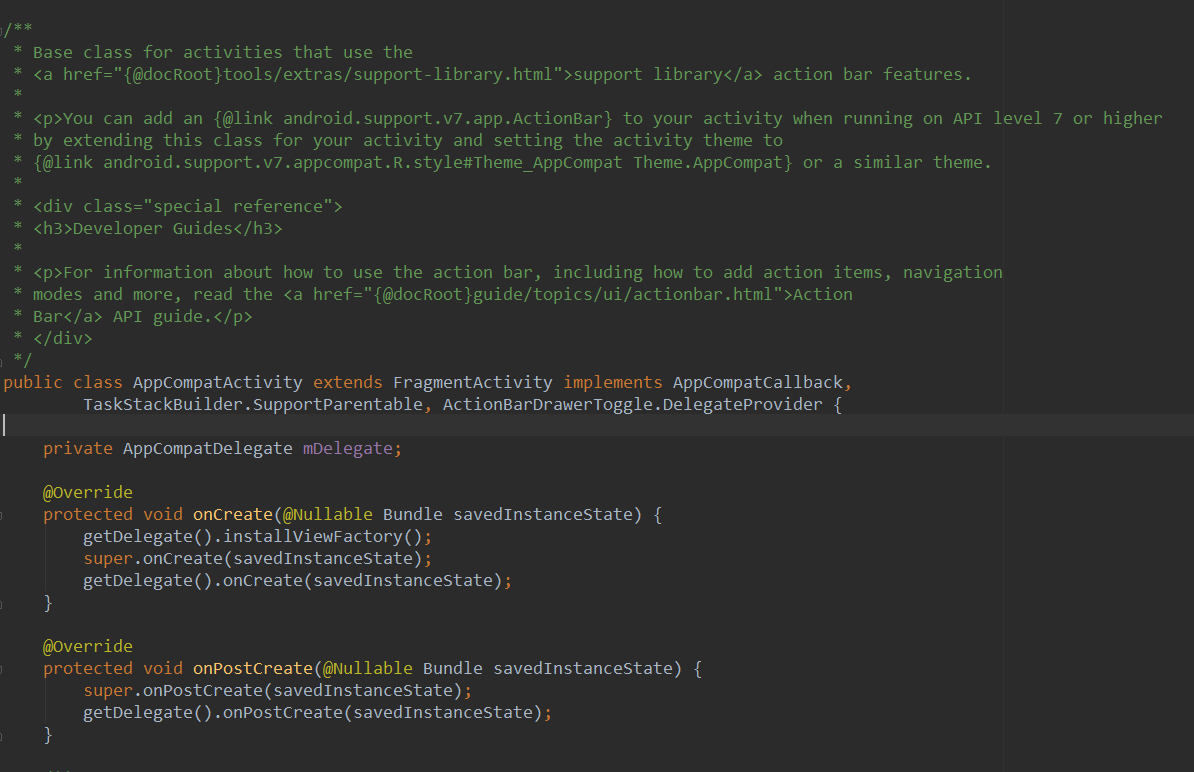Click Bundle type in onCreate parameters
Viewport: 1194px width, 772px height.
click(413, 515)
